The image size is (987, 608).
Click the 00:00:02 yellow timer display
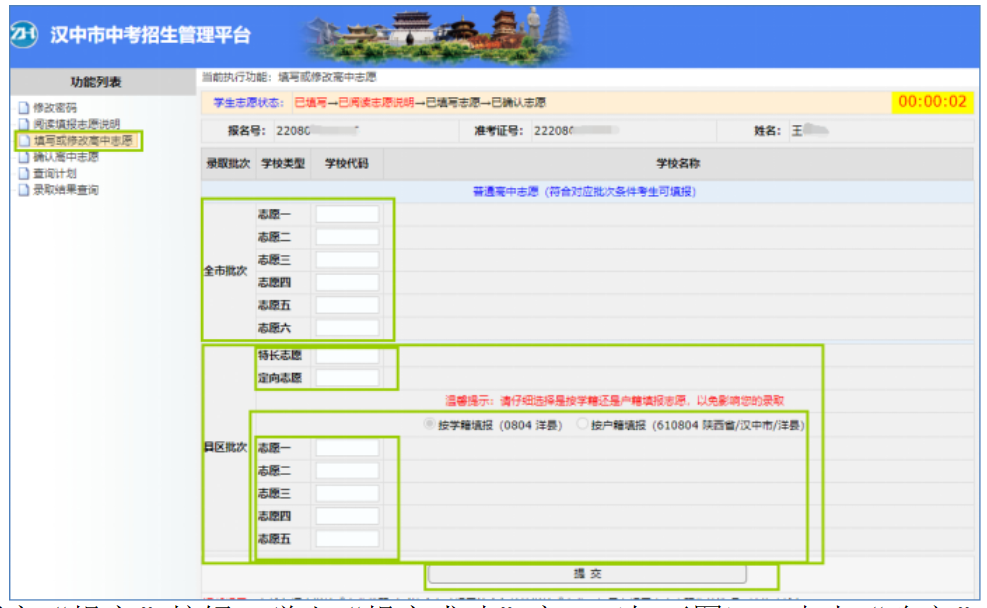click(x=932, y=102)
